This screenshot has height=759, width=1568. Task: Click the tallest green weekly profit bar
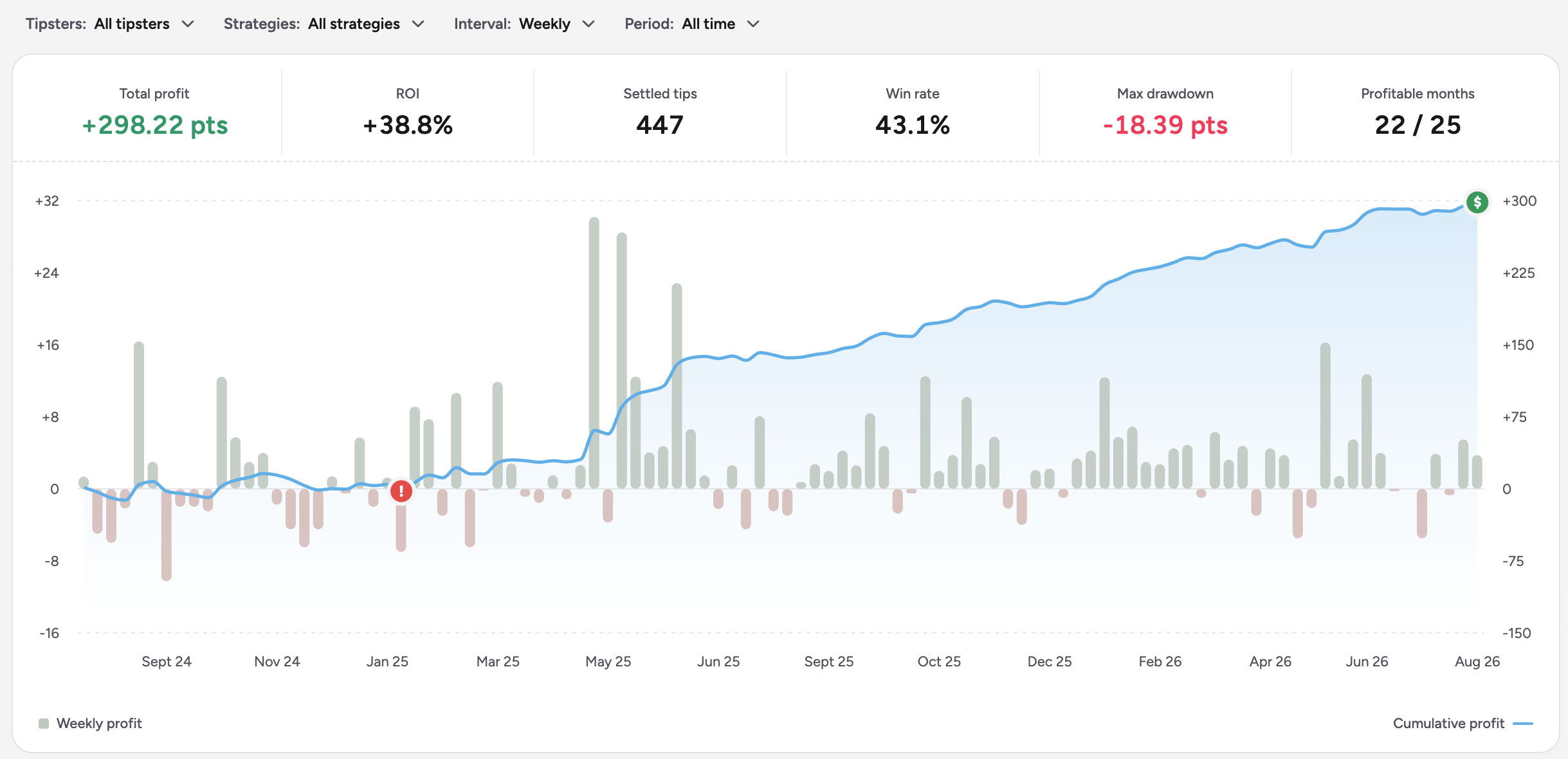(x=594, y=352)
